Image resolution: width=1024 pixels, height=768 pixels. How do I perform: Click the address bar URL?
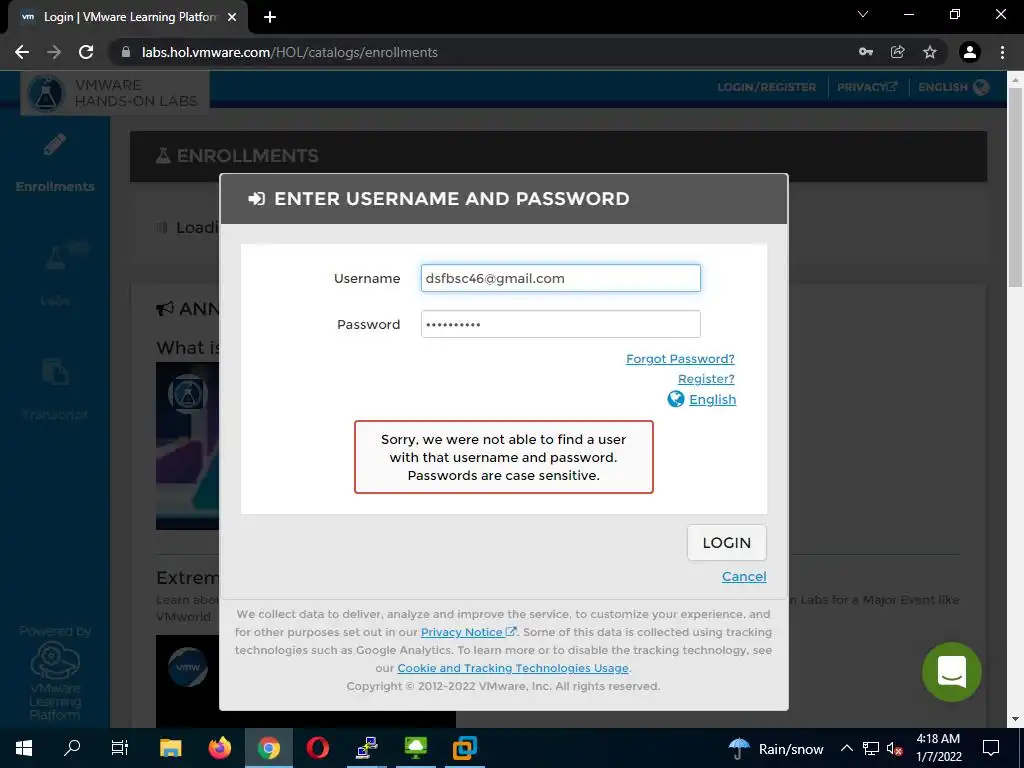(x=290, y=52)
